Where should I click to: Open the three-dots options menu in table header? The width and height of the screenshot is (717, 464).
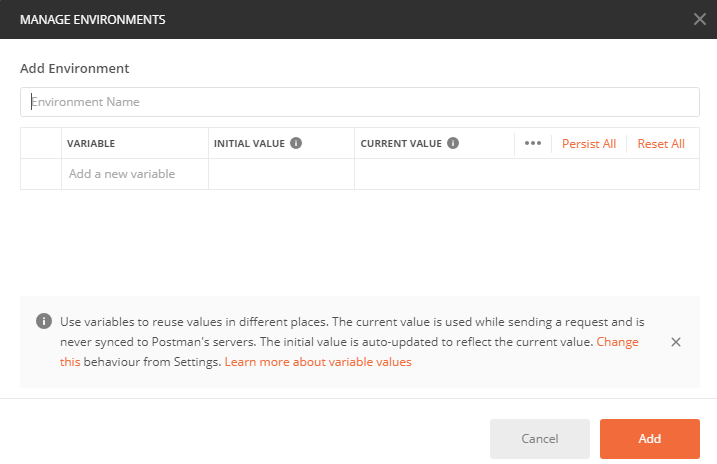coord(533,143)
